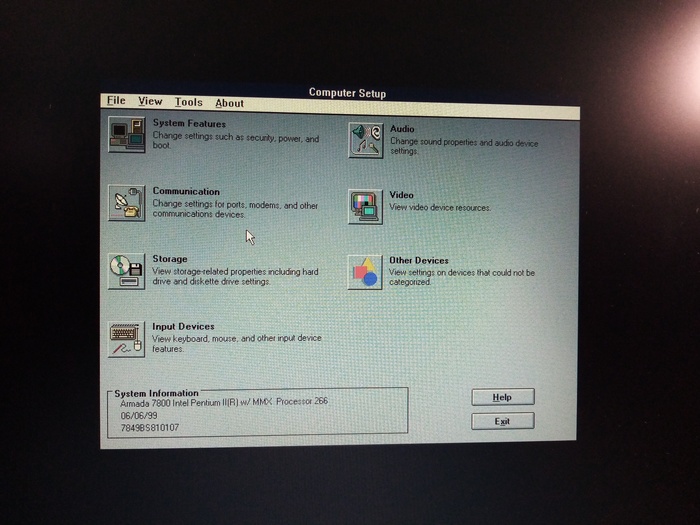Click the Computer Setup title bar
The height and width of the screenshot is (525, 700).
(347, 93)
